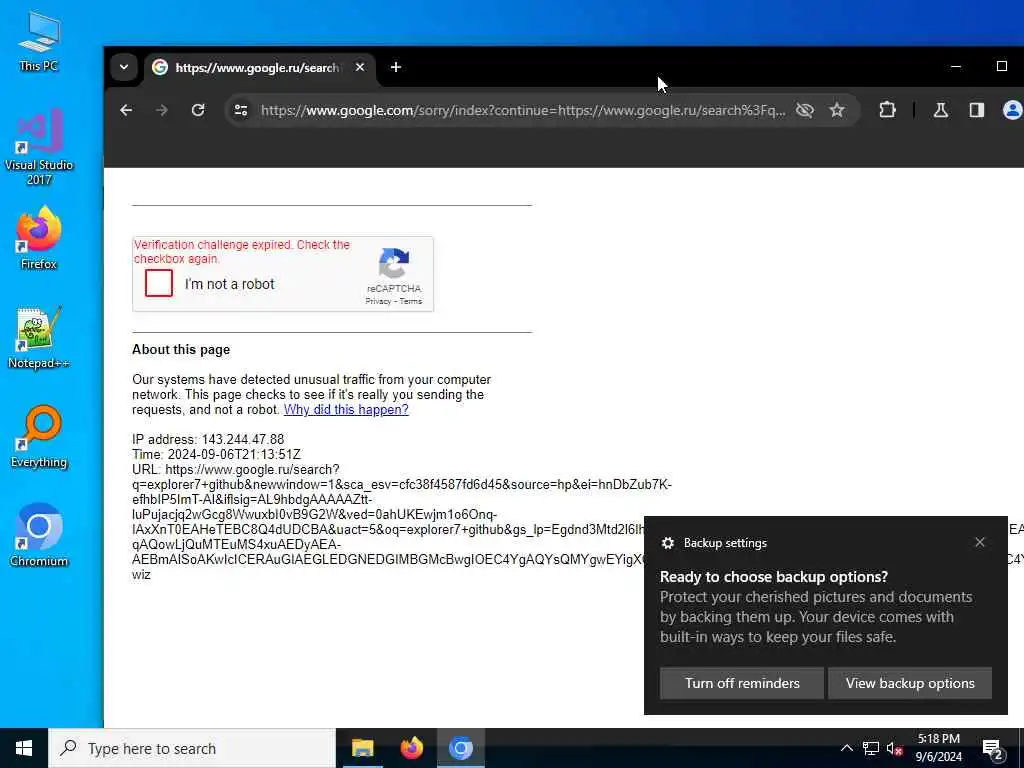Click the taskbar search box

point(192,748)
